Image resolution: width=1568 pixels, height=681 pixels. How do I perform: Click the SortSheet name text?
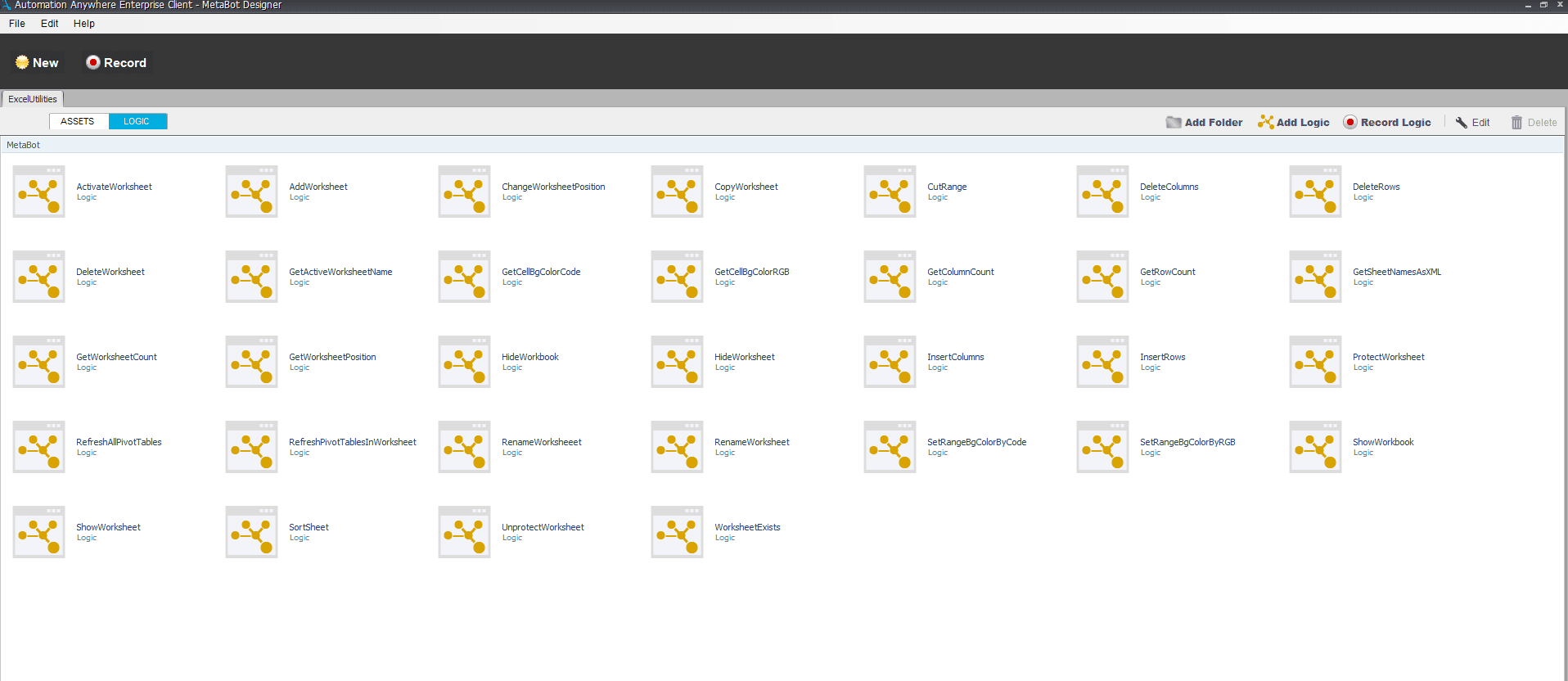pos(309,527)
